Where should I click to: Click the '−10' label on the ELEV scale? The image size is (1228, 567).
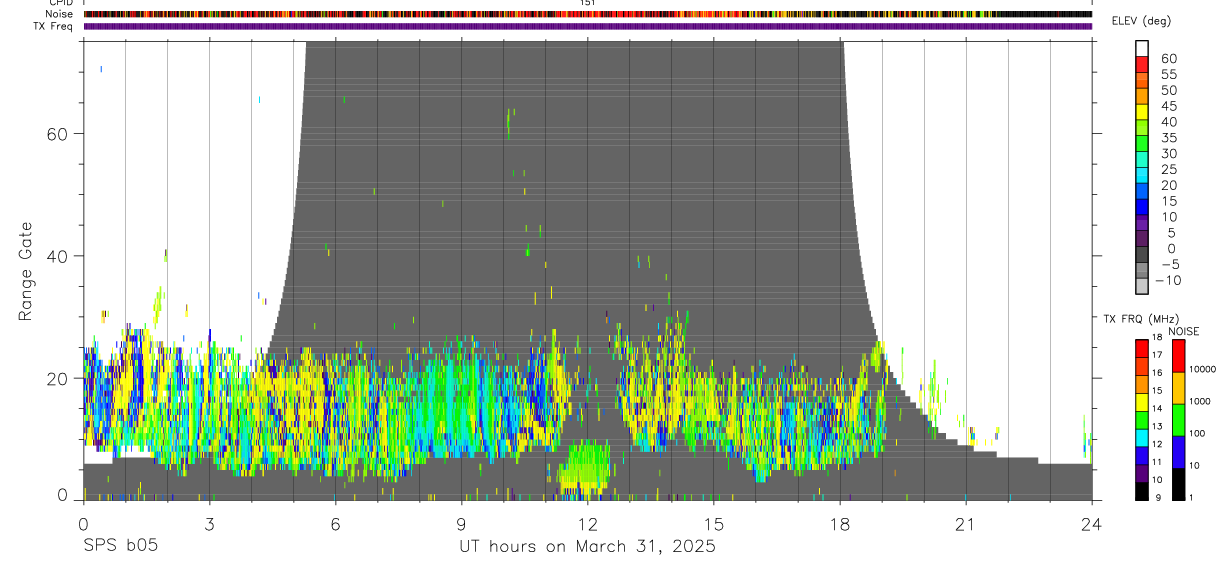1168,280
